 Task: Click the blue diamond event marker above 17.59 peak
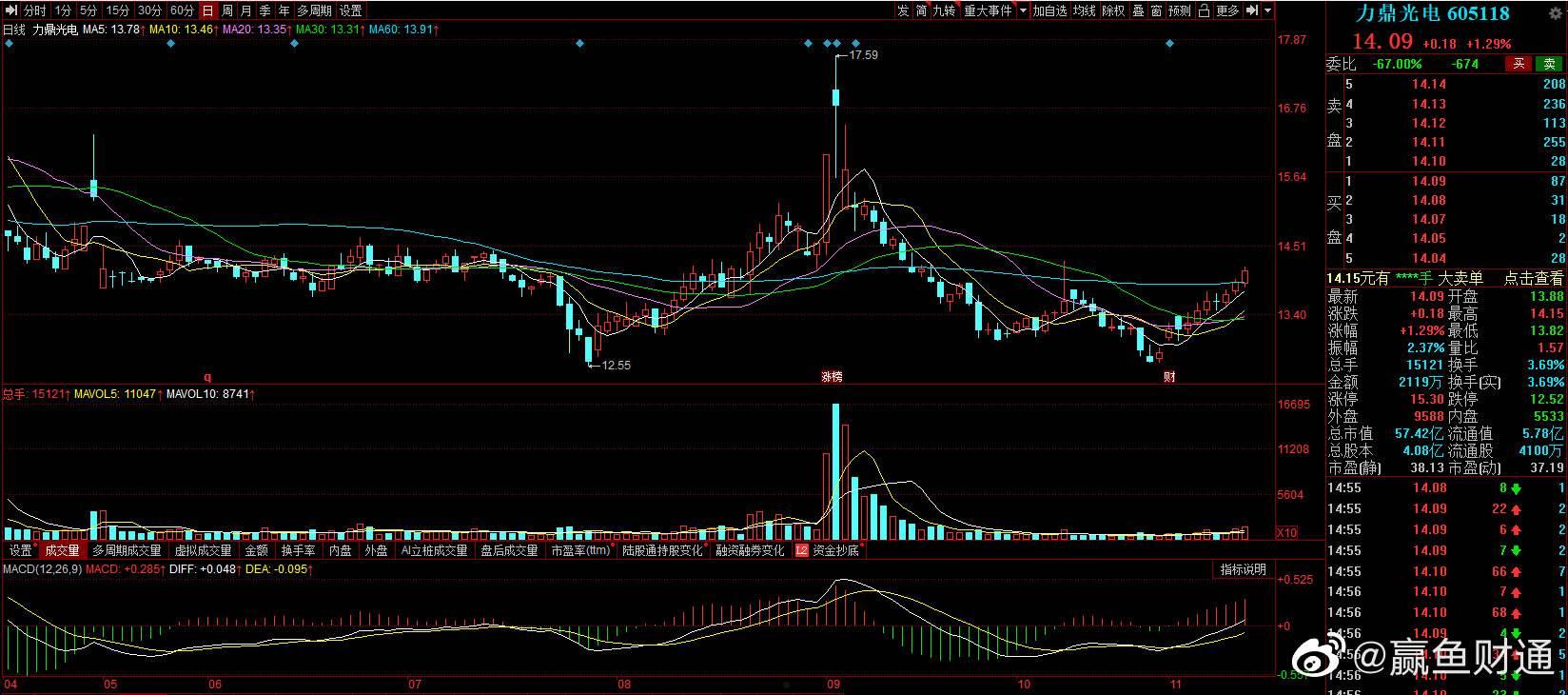click(837, 44)
